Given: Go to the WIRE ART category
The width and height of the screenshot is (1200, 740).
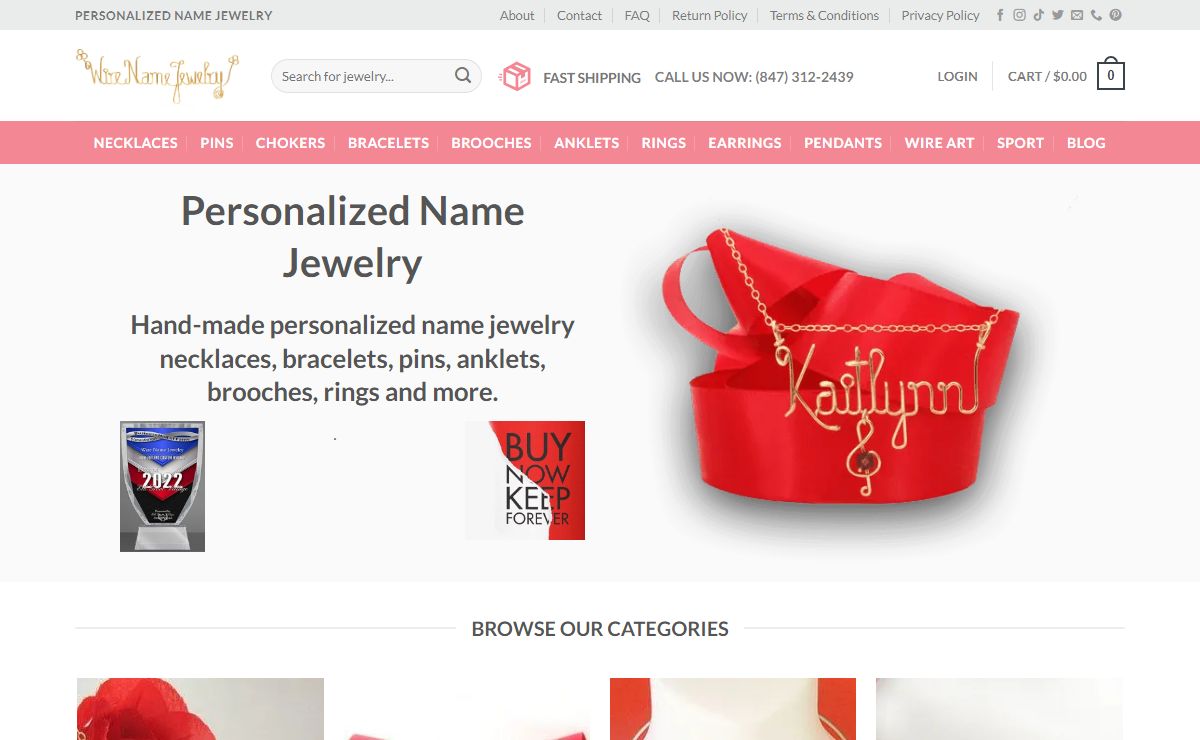Looking at the screenshot, I should pos(939,143).
